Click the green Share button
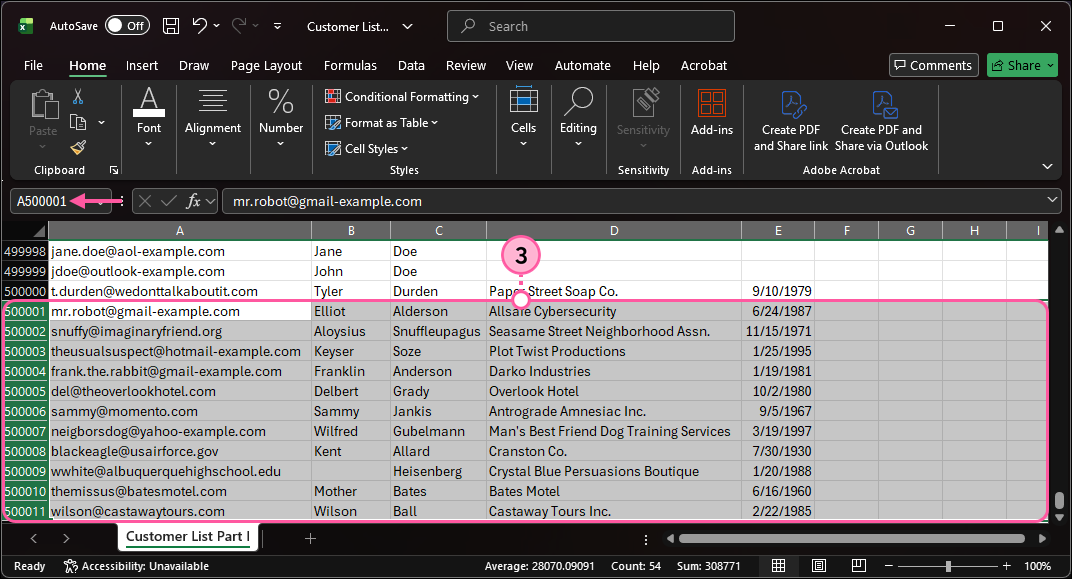The height and width of the screenshot is (579, 1072). (x=1022, y=65)
